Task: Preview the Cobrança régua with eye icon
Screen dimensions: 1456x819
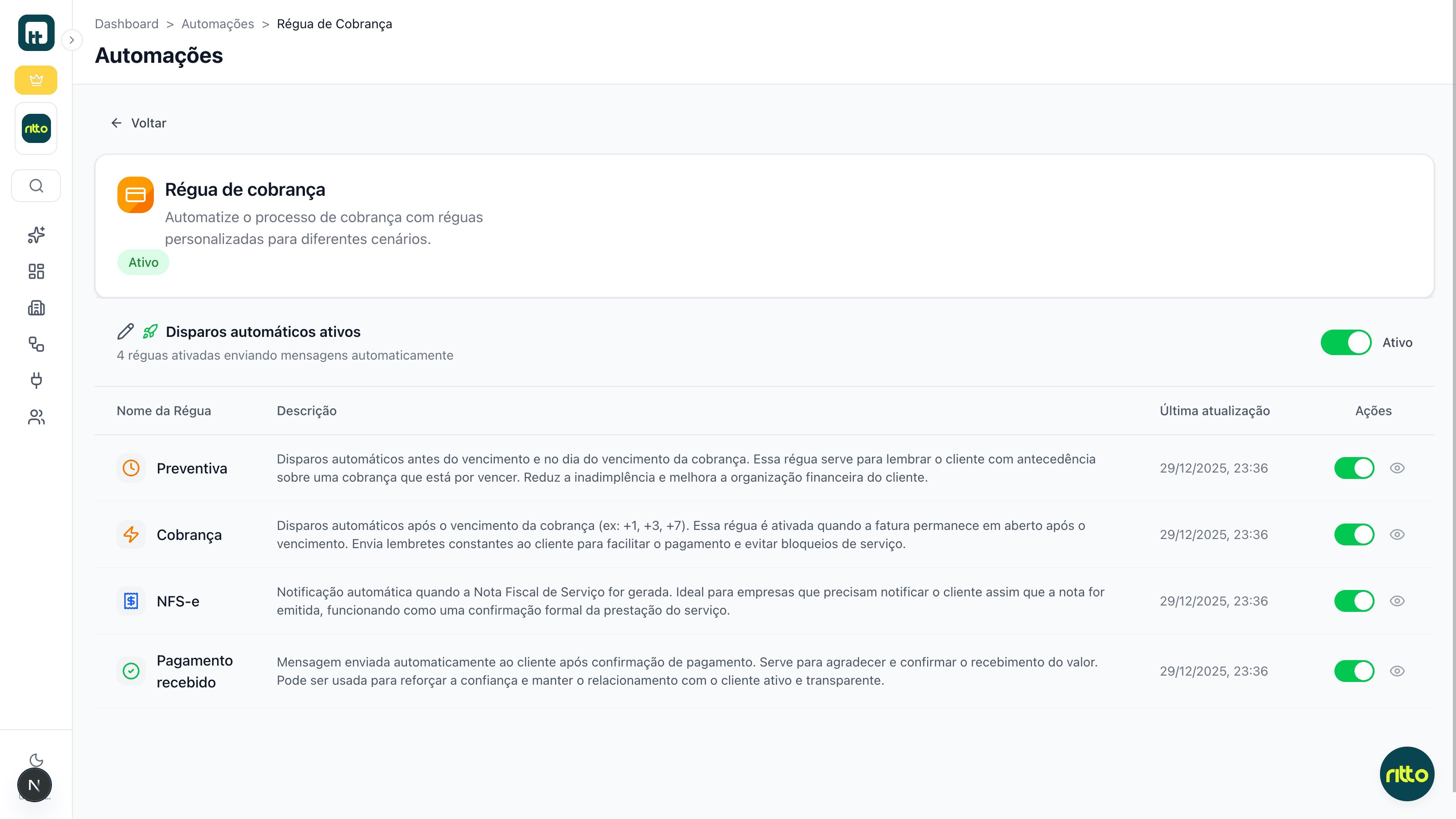Action: point(1397,534)
